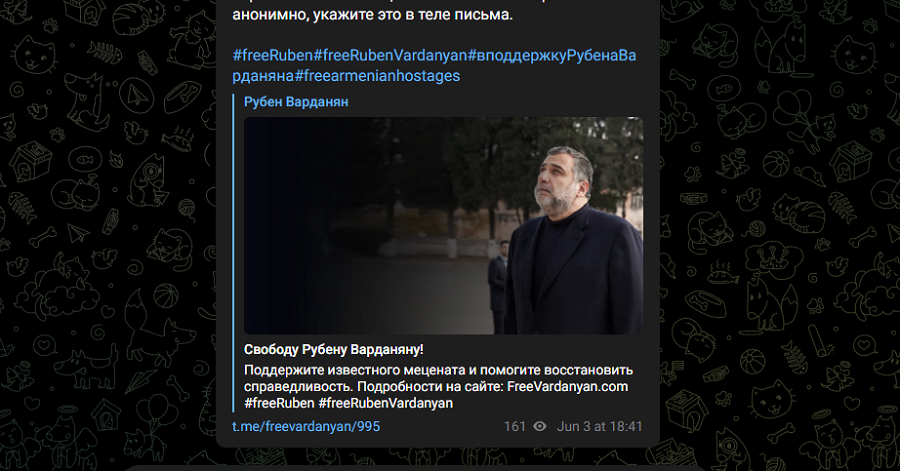The image size is (900, 471).
Task: Click the Jun 3 at 18:41 timestamp
Action: tap(599, 426)
